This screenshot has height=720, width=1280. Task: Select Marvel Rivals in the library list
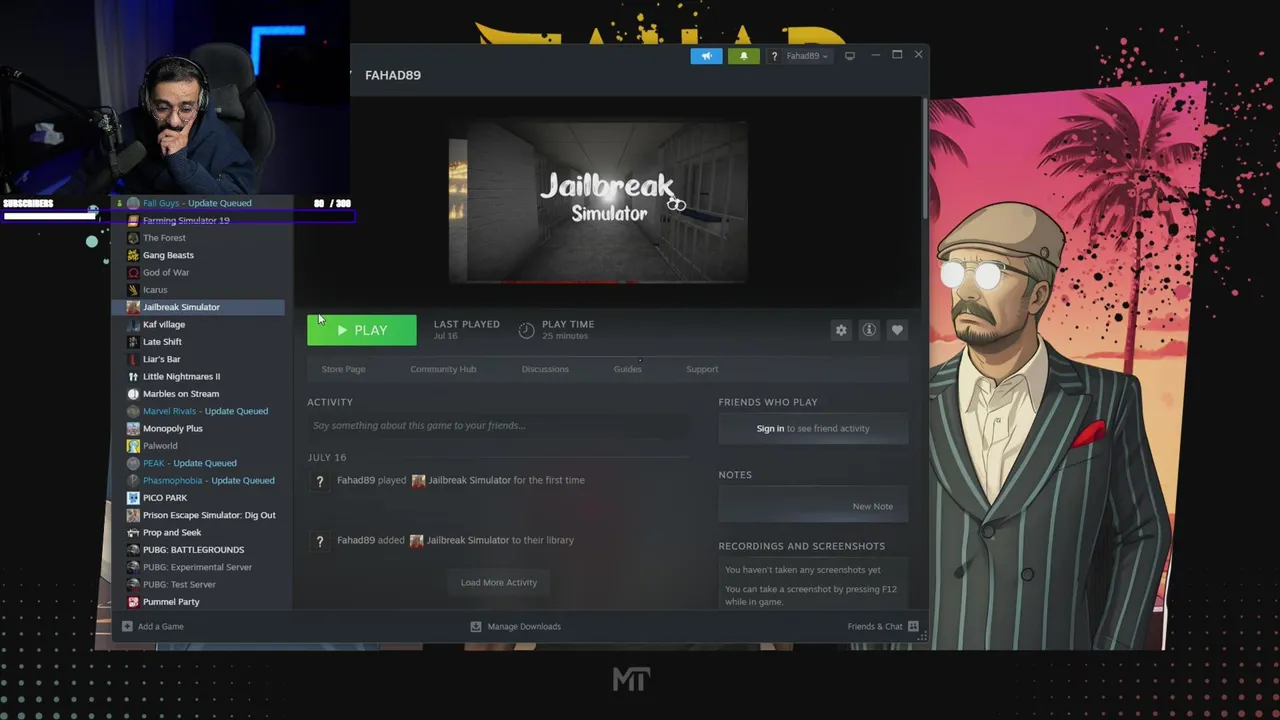(x=204, y=411)
